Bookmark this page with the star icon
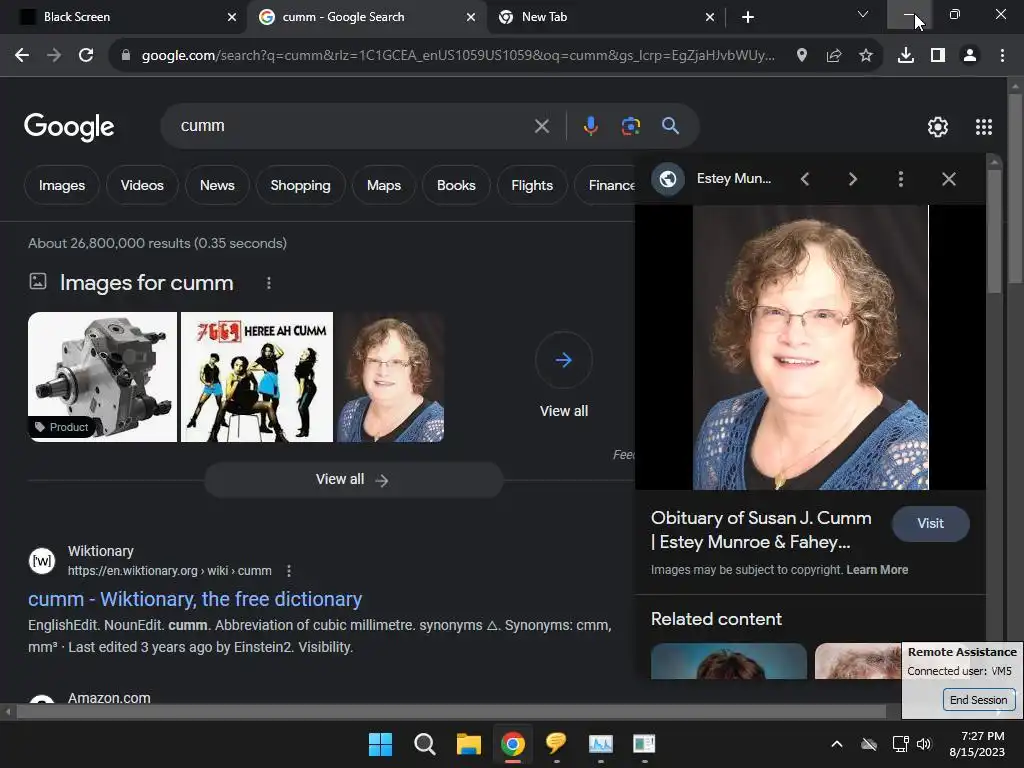The width and height of the screenshot is (1024, 768). (x=866, y=56)
